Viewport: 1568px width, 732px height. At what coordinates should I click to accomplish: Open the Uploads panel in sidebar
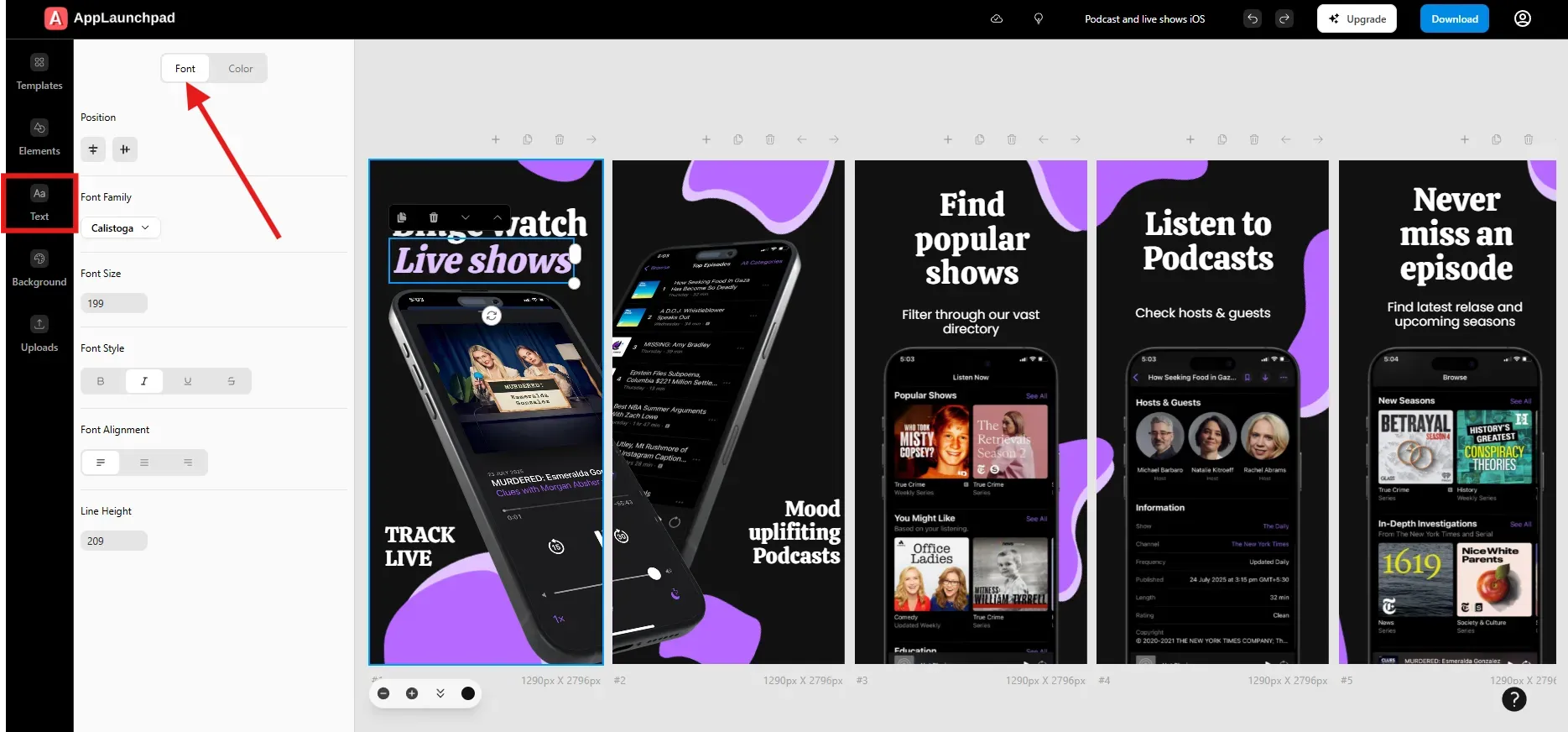coord(39,334)
